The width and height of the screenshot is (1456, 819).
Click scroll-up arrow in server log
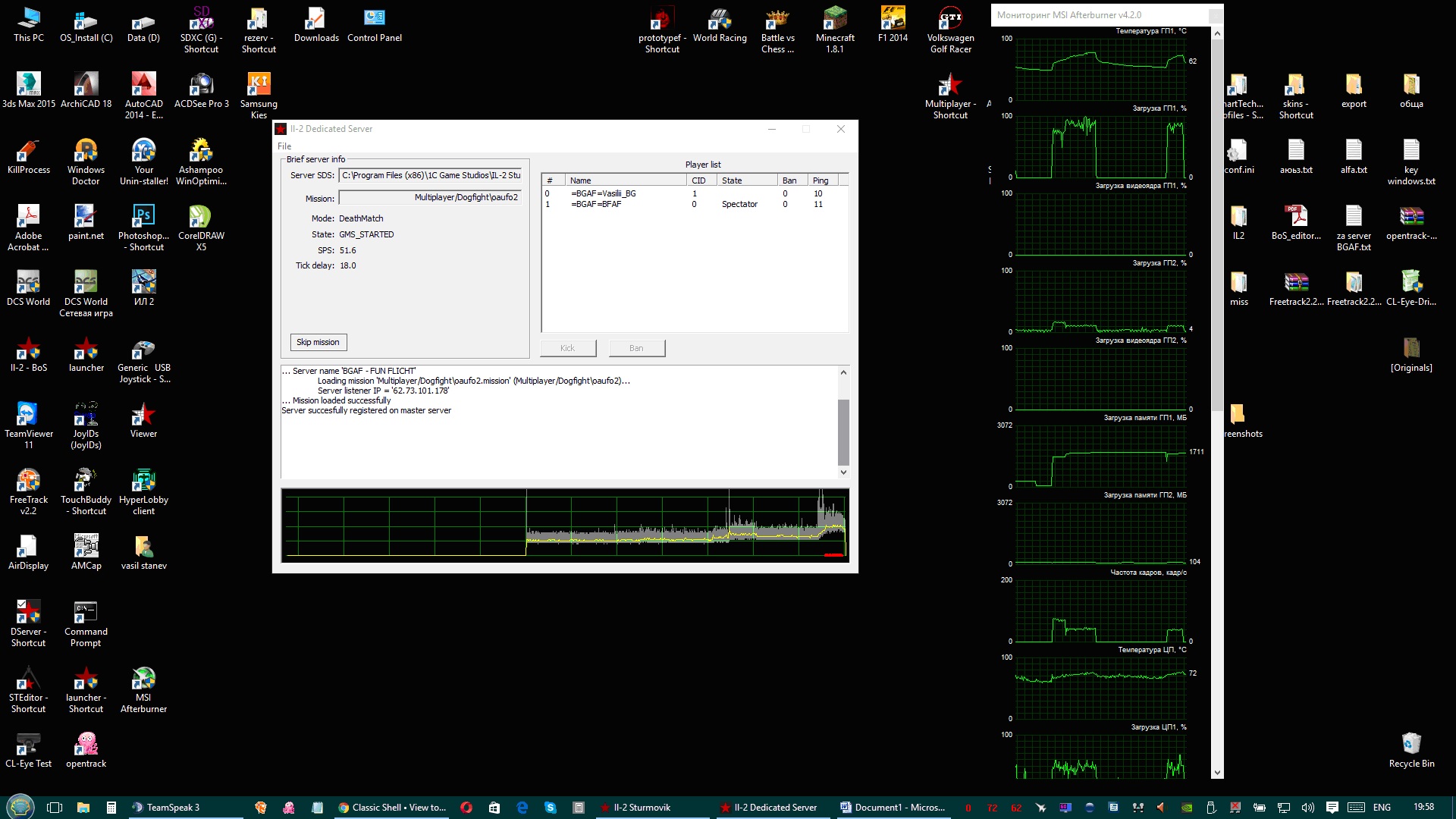click(x=843, y=372)
